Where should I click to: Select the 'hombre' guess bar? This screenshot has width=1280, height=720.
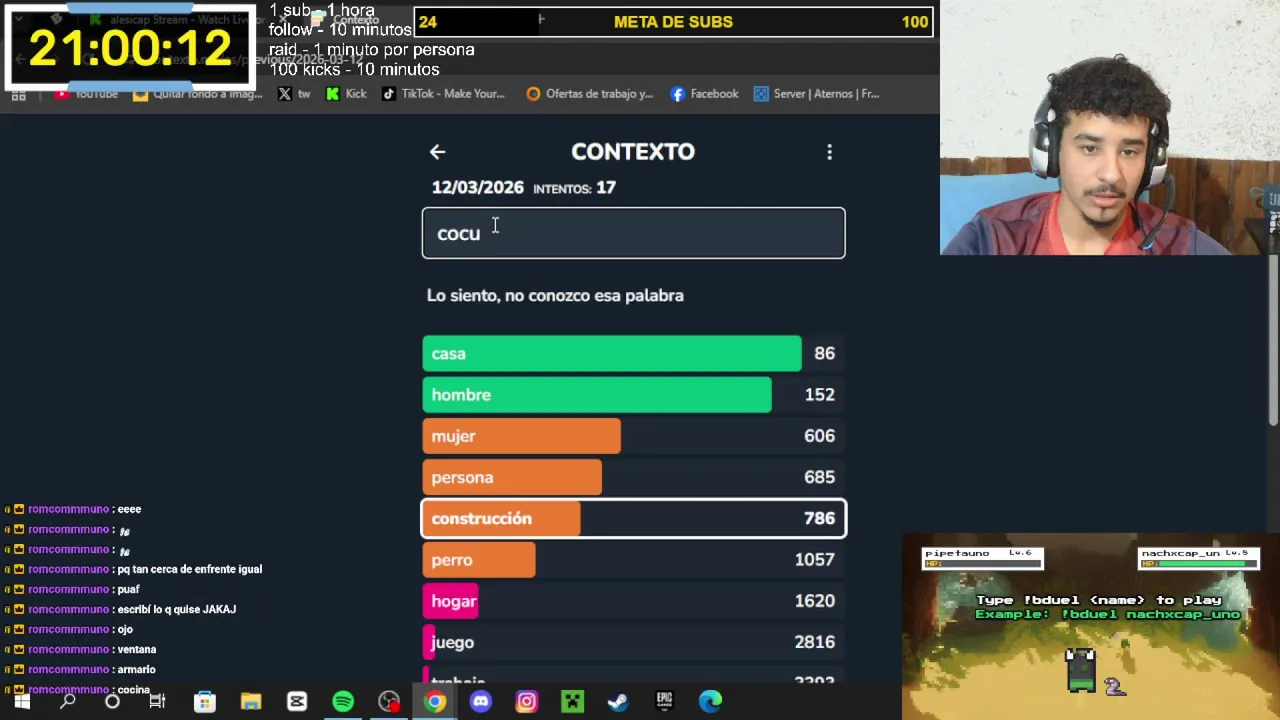(633, 395)
